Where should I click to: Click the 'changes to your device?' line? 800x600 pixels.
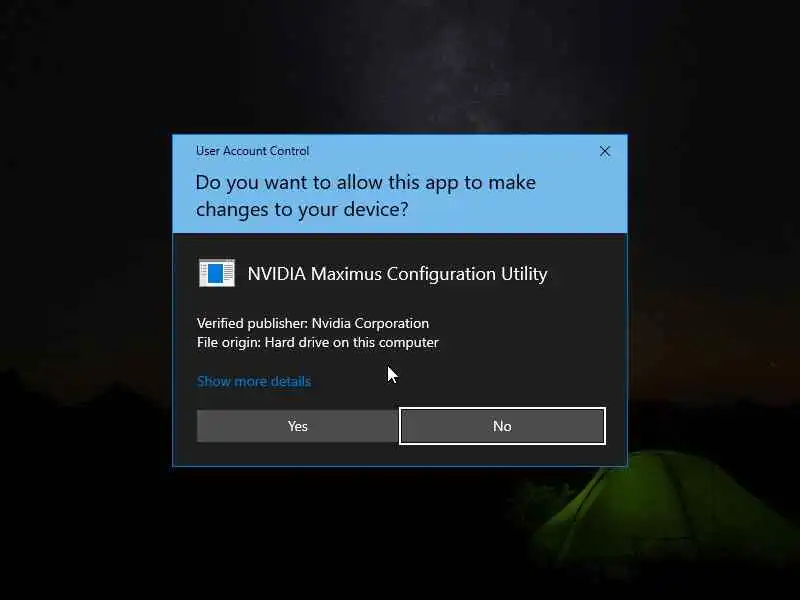[x=302, y=209]
